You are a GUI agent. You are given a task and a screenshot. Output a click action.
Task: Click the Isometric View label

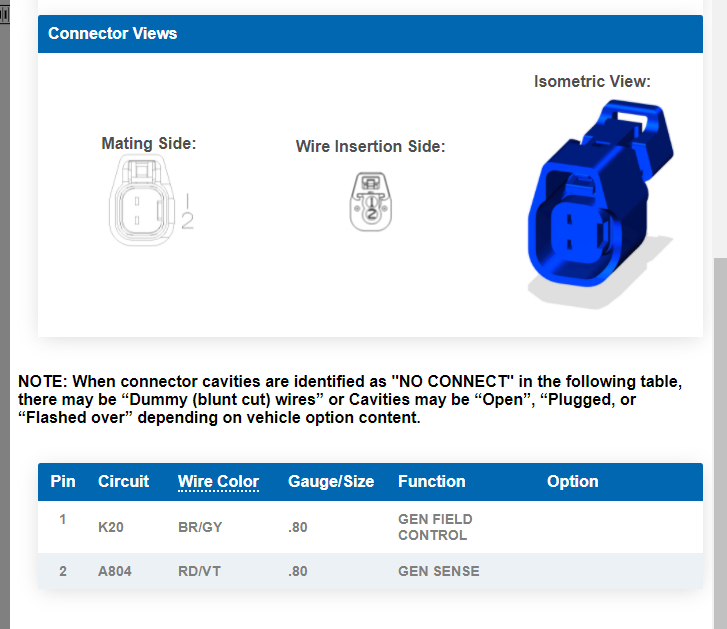[x=592, y=81]
